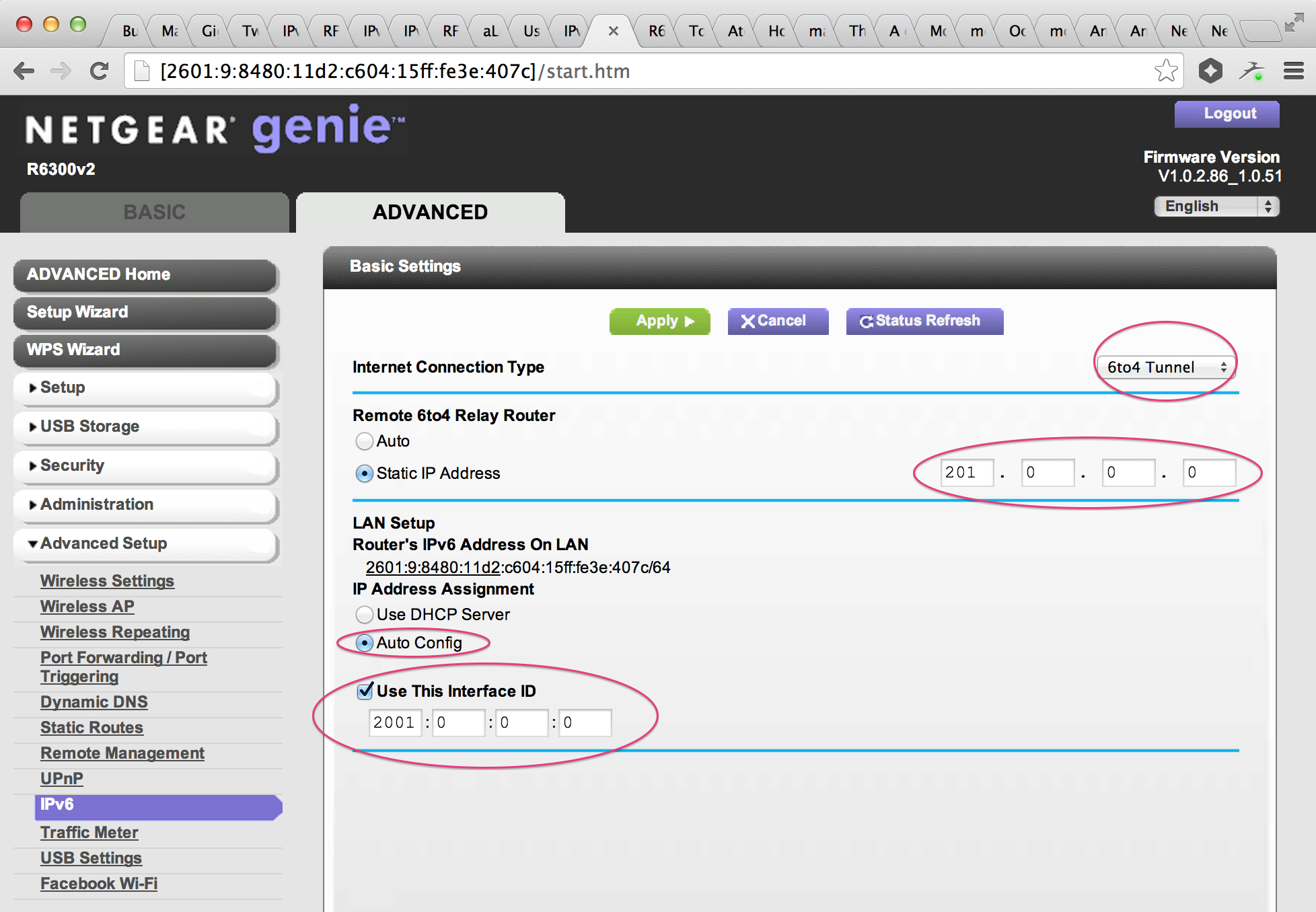Click the Apply button to save settings

pos(661,320)
